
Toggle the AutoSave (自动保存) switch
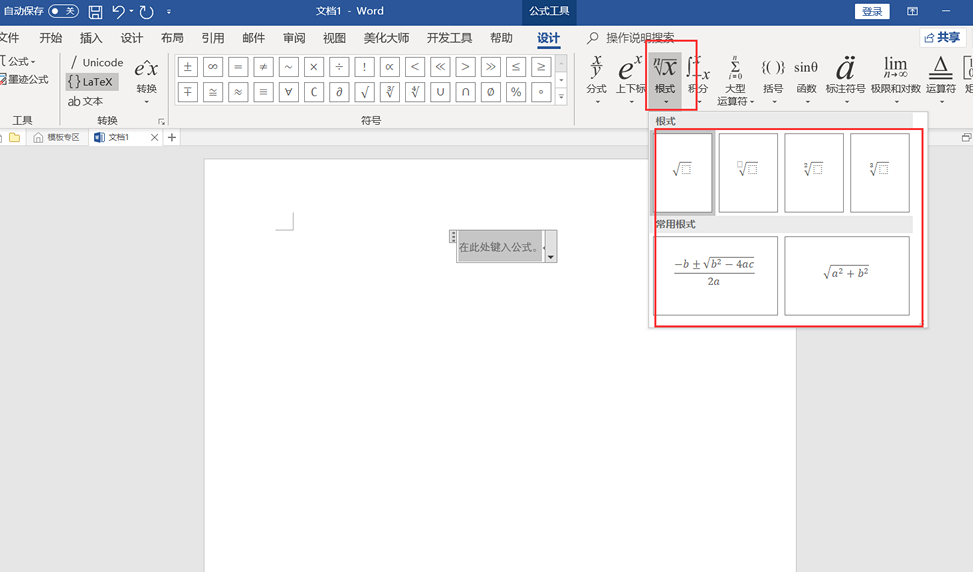click(x=63, y=11)
